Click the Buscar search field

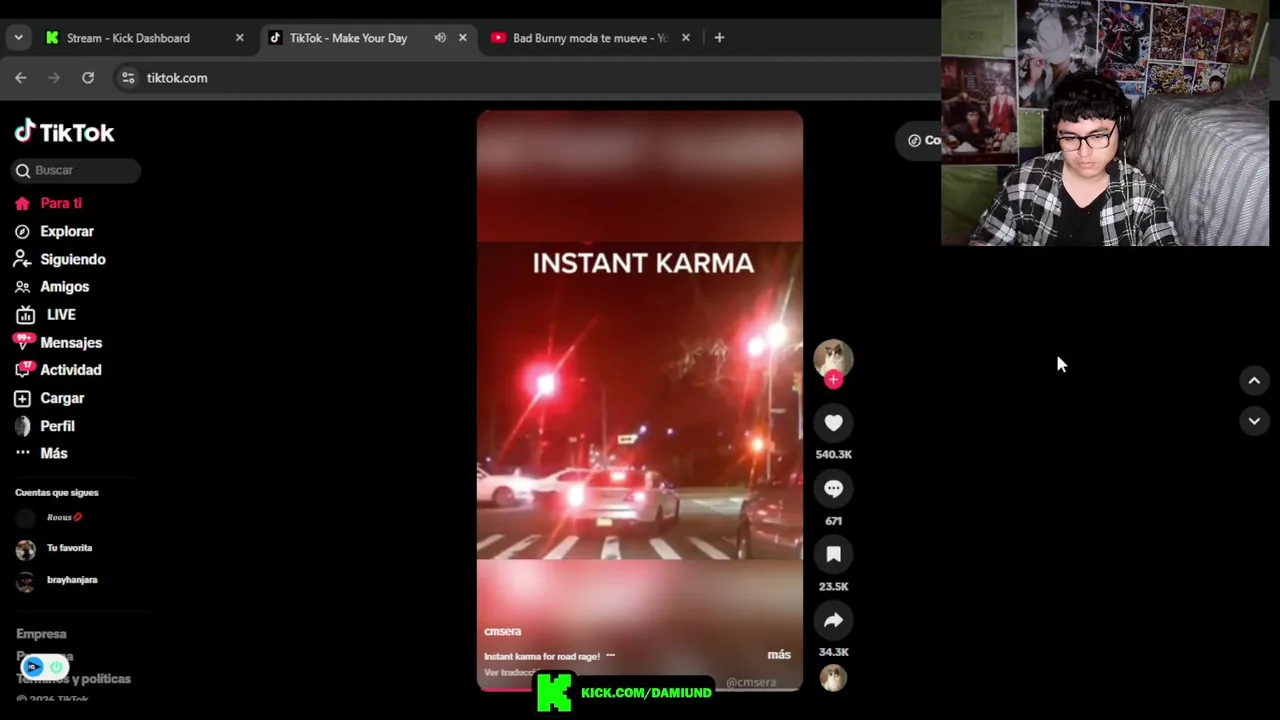(x=76, y=170)
